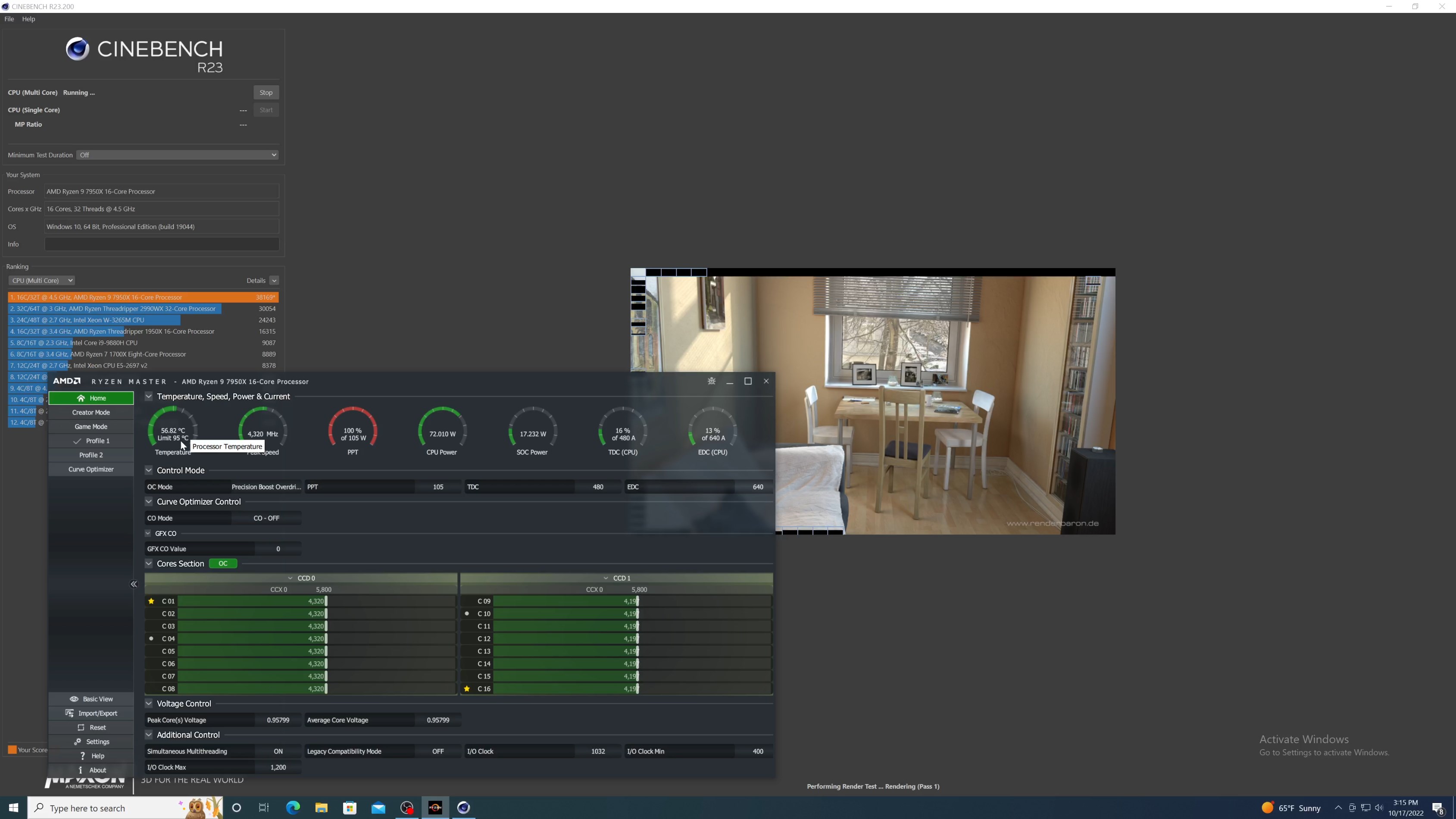Collapse the Cores Section

pyautogui.click(x=149, y=563)
